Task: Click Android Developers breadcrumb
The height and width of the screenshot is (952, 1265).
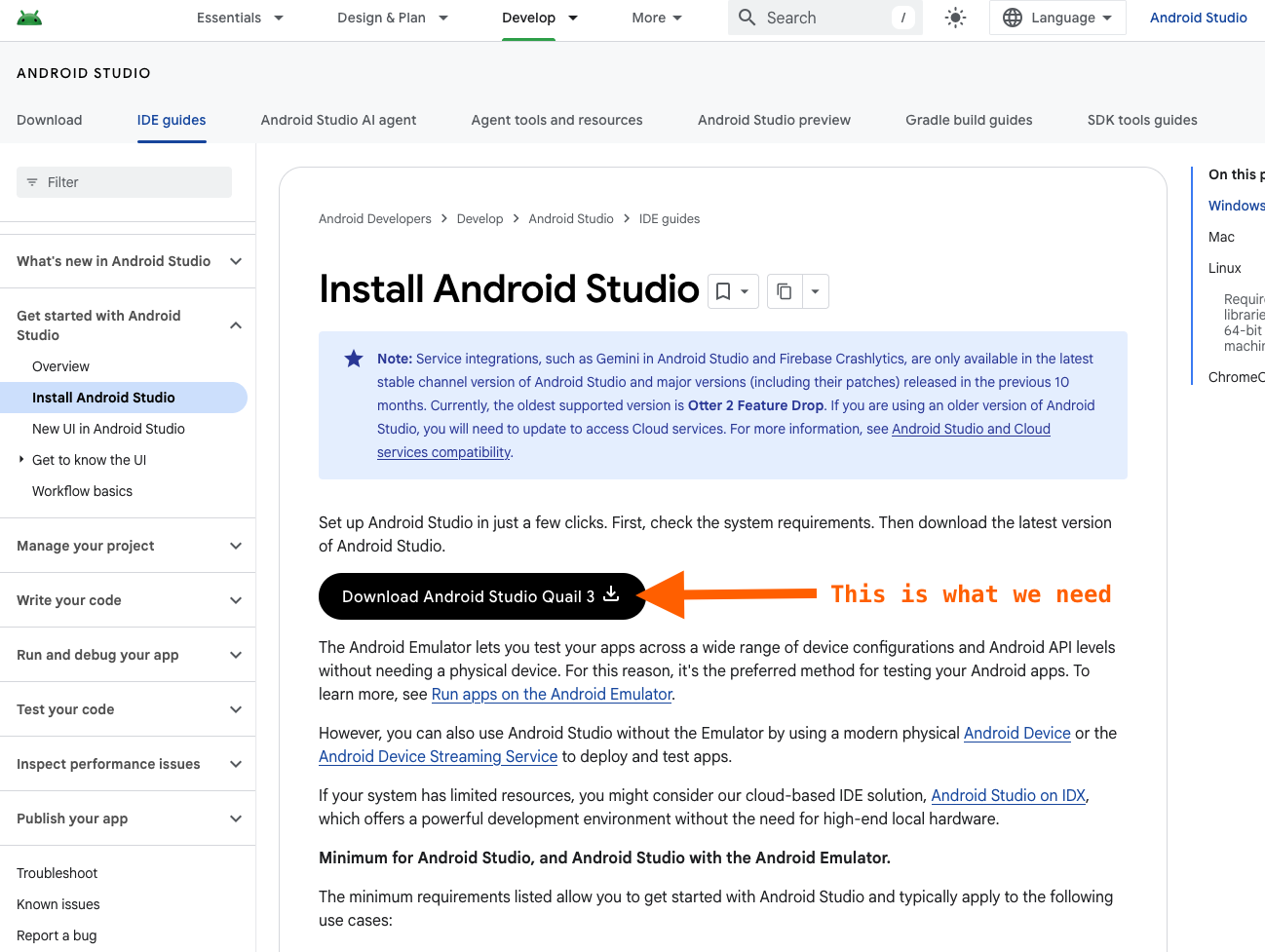Action: click(x=374, y=218)
